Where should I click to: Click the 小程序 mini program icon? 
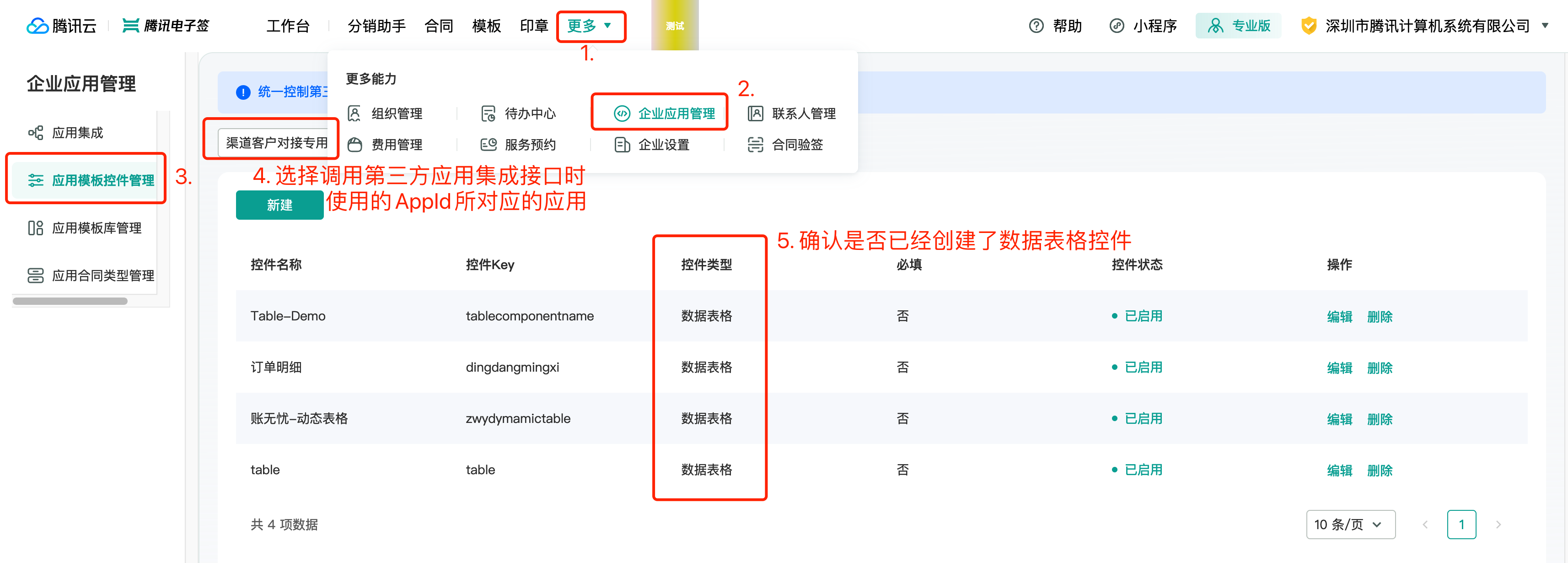[x=1117, y=26]
